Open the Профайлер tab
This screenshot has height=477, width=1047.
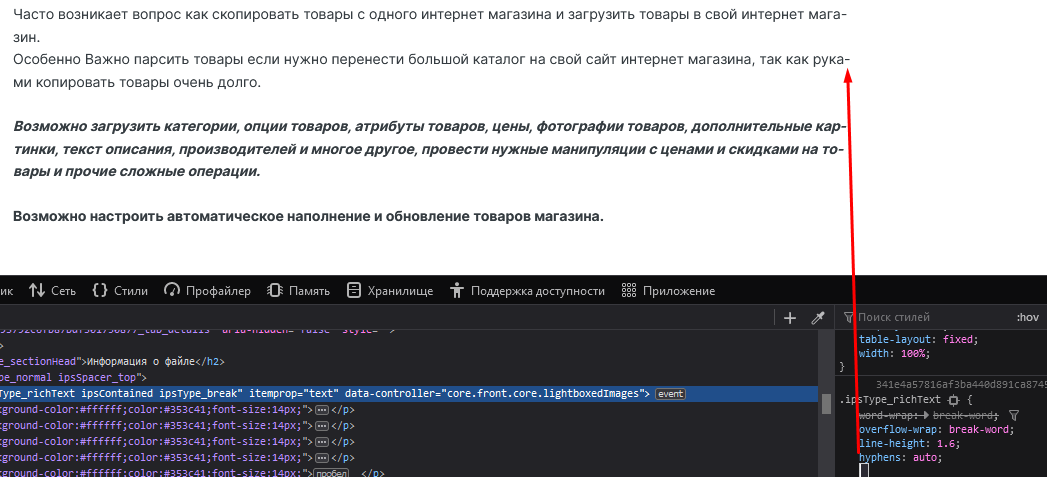point(207,291)
